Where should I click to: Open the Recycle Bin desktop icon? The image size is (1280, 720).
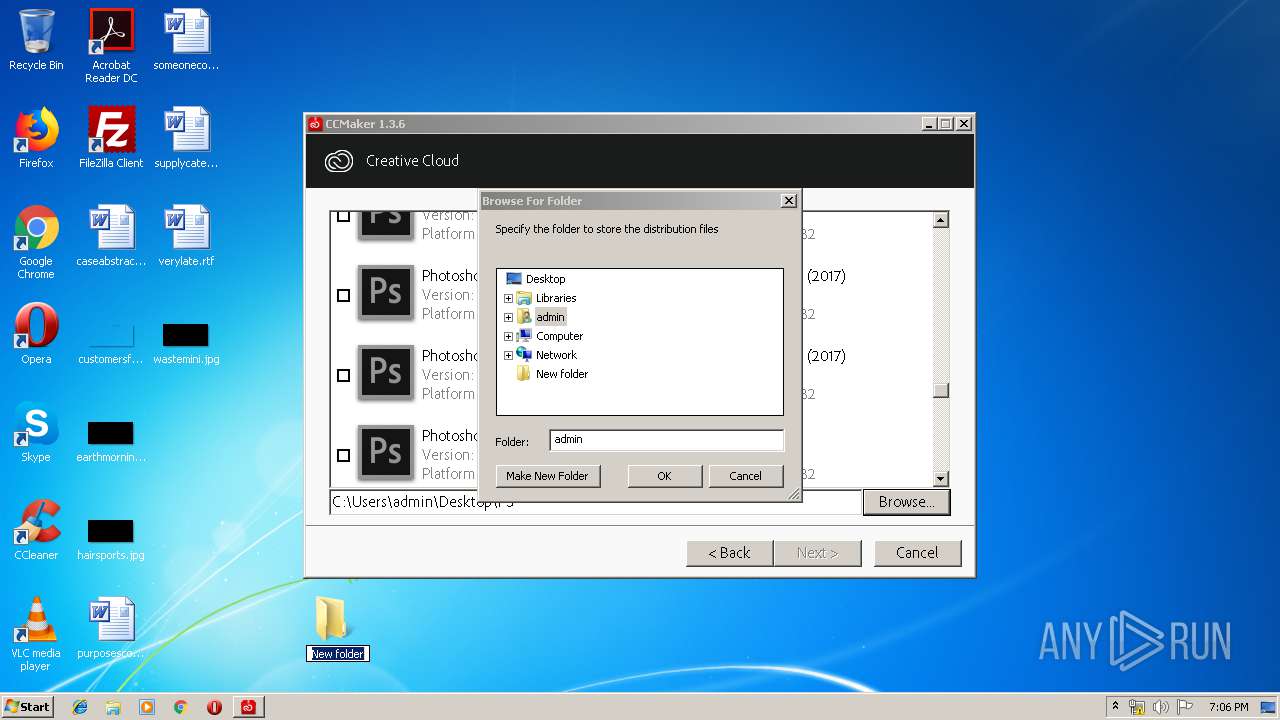pyautogui.click(x=36, y=40)
